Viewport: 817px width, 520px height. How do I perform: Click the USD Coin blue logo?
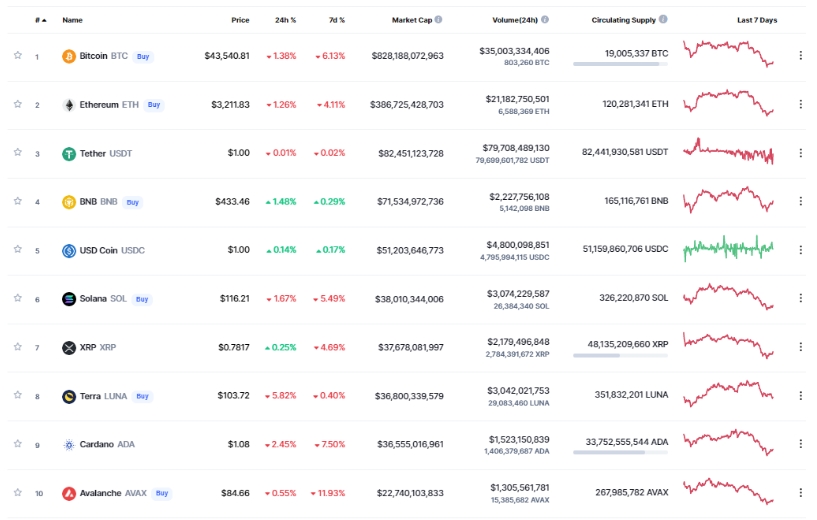pyautogui.click(x=69, y=251)
